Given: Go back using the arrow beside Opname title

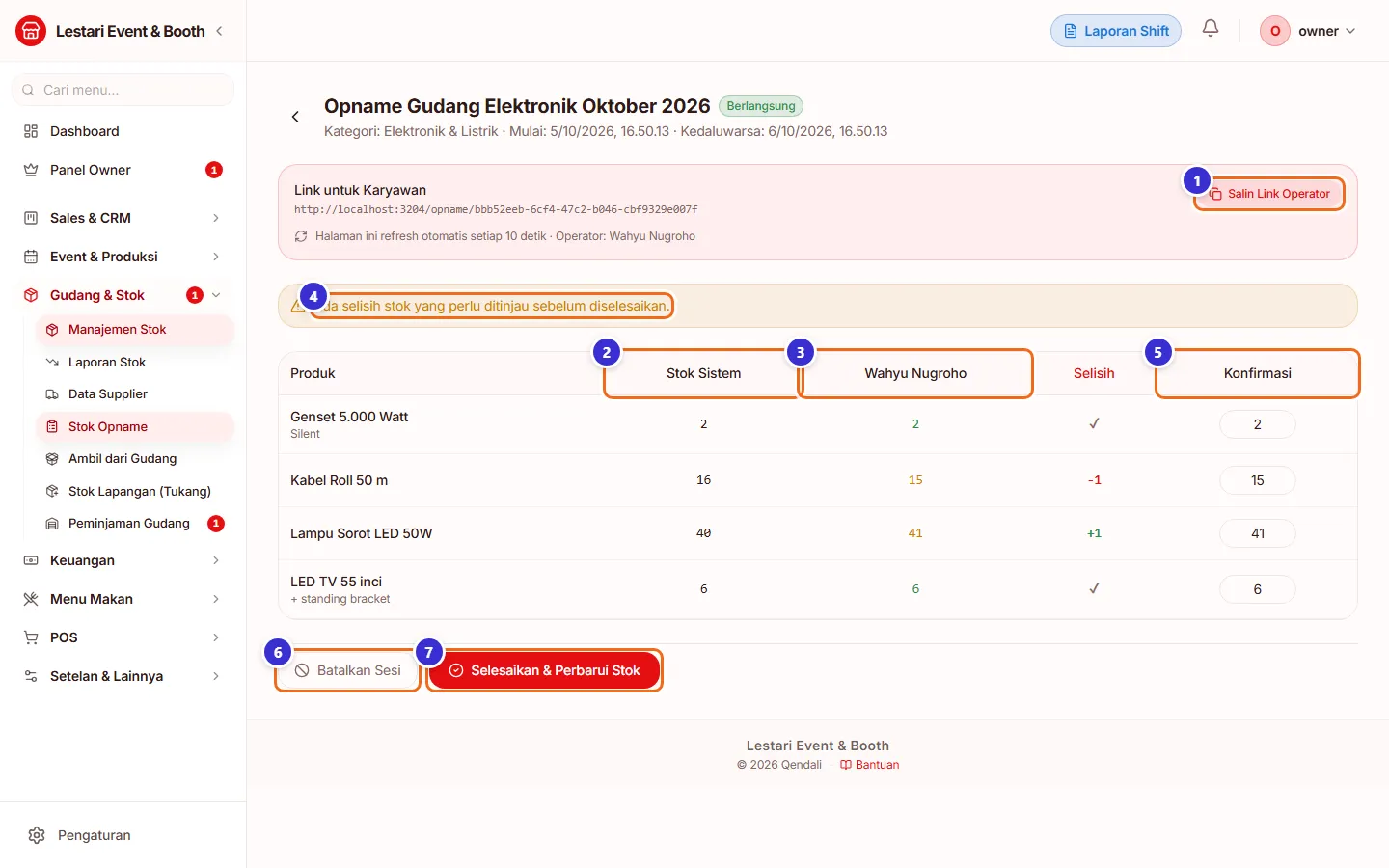Looking at the screenshot, I should point(295,117).
